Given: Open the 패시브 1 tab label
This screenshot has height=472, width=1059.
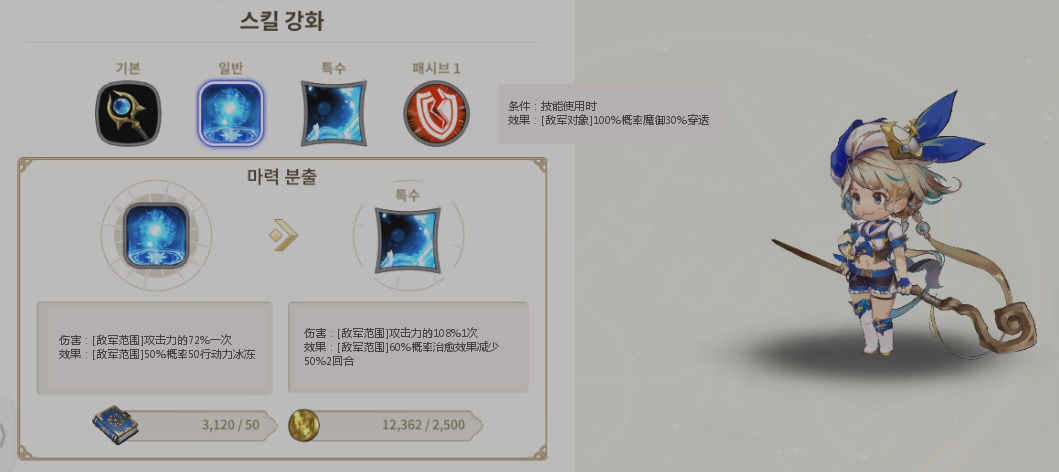Looking at the screenshot, I should (x=436, y=68).
